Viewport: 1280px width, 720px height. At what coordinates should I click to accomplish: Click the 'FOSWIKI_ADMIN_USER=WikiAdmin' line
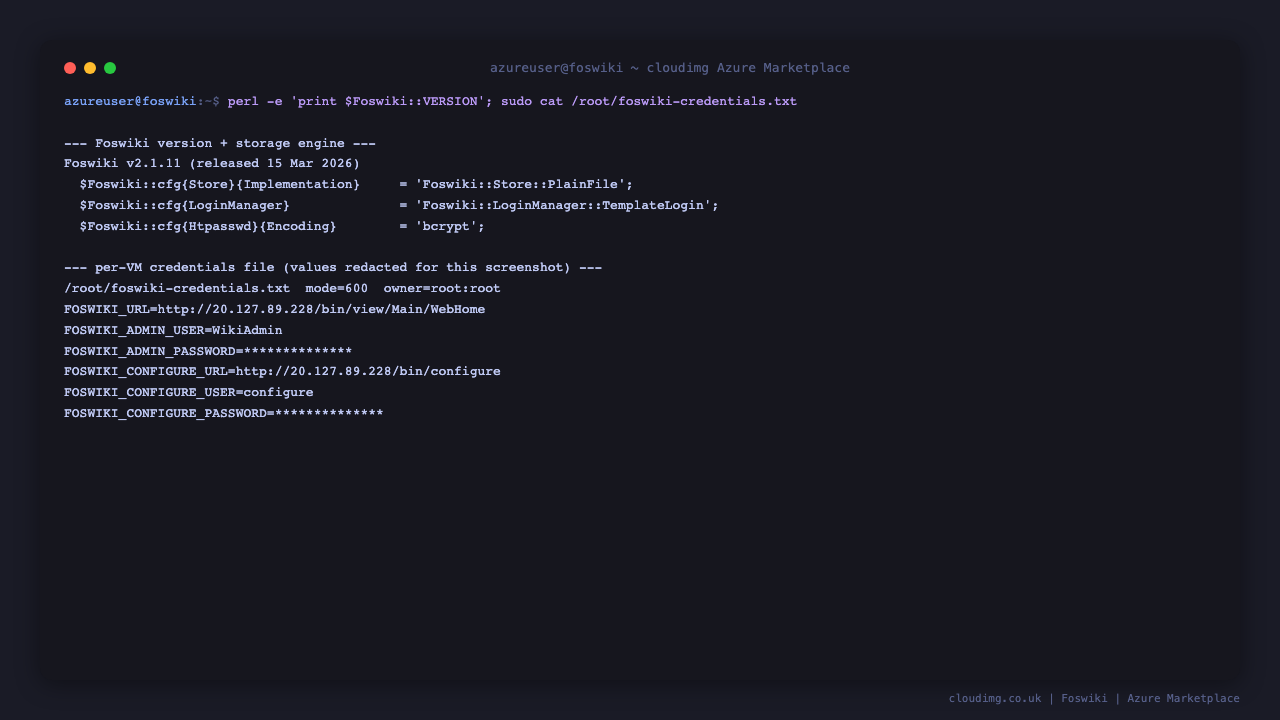click(x=173, y=330)
